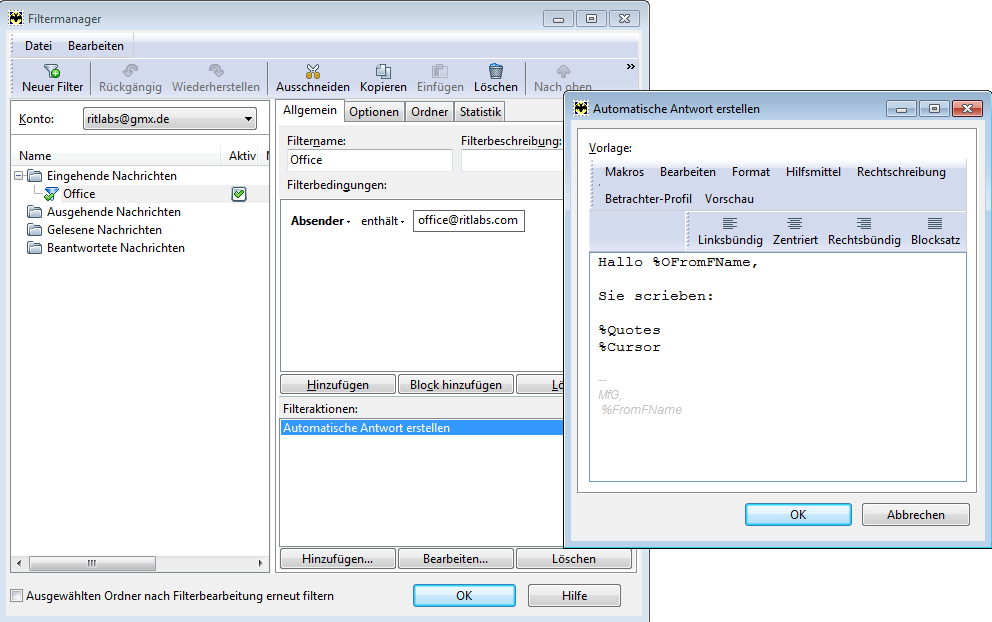The height and width of the screenshot is (622, 992).
Task: Maximize the Filtermanager window
Action: pyautogui.click(x=591, y=18)
